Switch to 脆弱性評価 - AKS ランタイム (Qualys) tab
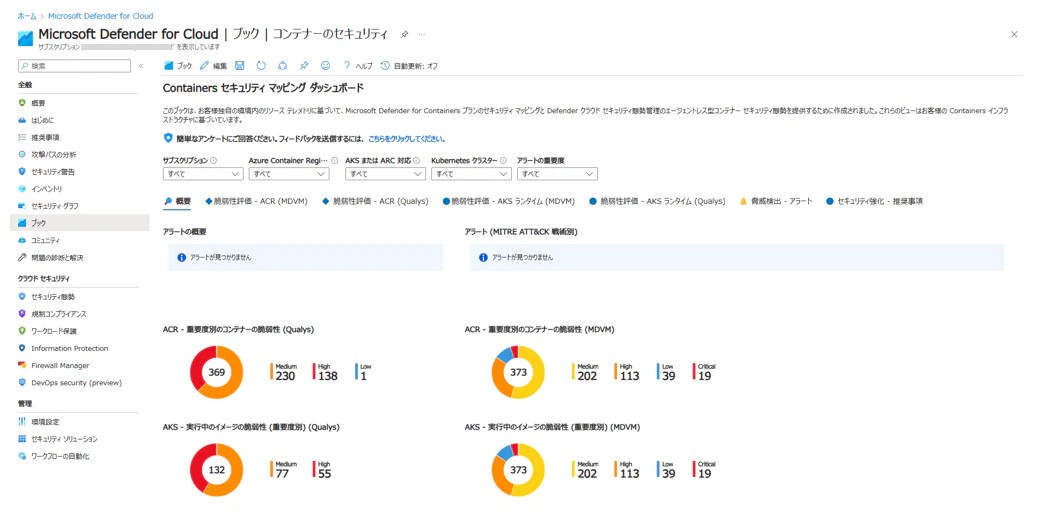 (x=657, y=201)
